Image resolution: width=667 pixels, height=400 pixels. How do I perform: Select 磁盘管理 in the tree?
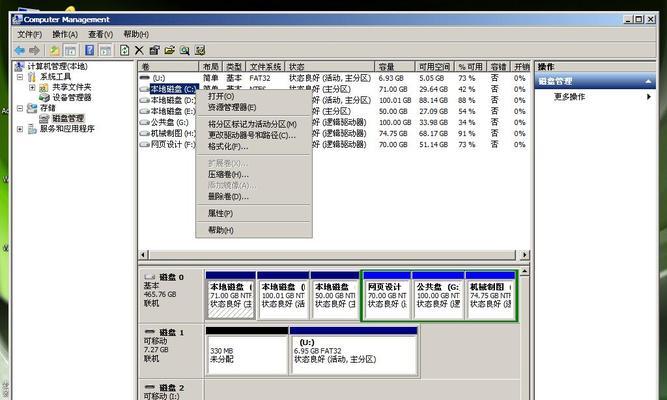click(68, 118)
